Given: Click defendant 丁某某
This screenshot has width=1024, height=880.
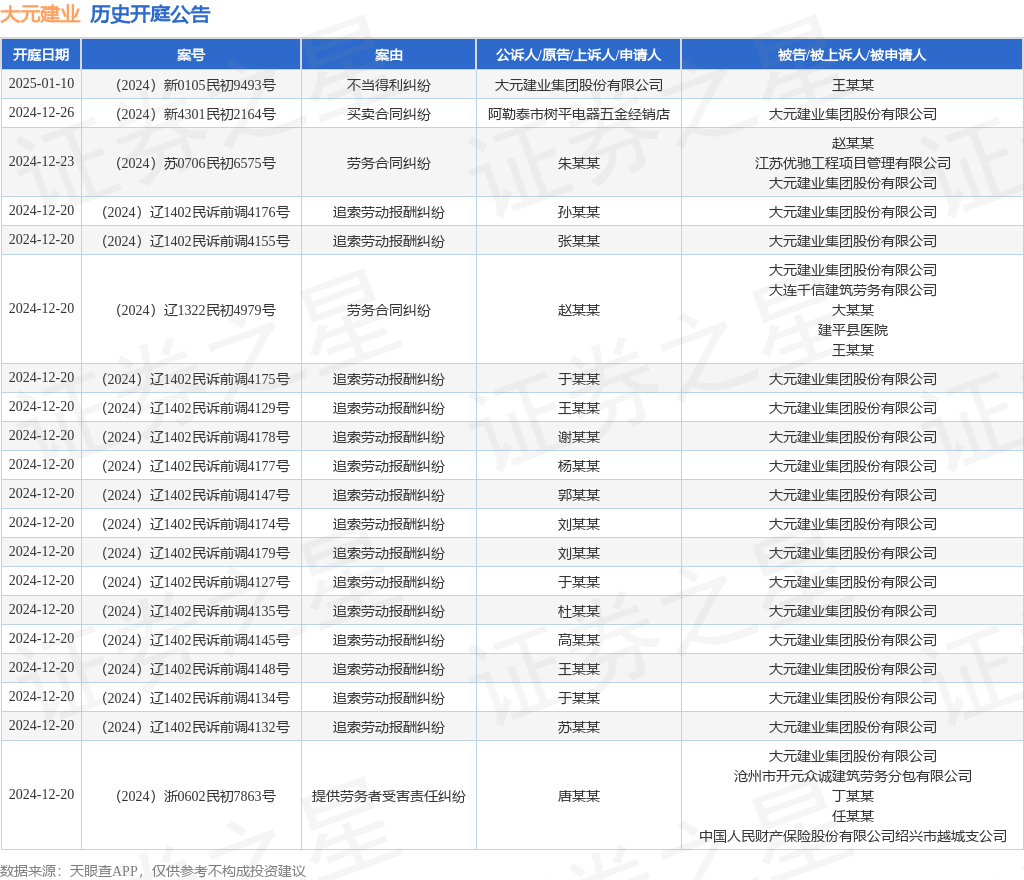Looking at the screenshot, I should coord(852,796).
